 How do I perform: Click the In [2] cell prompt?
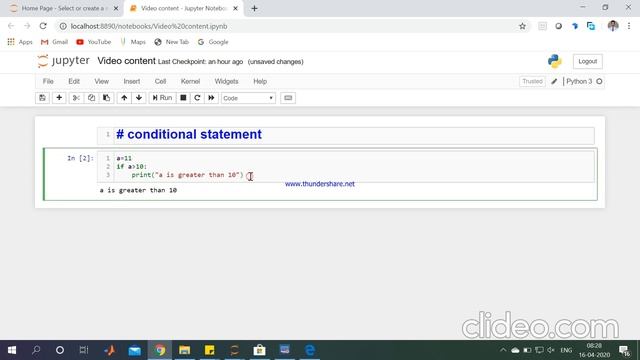(80, 158)
